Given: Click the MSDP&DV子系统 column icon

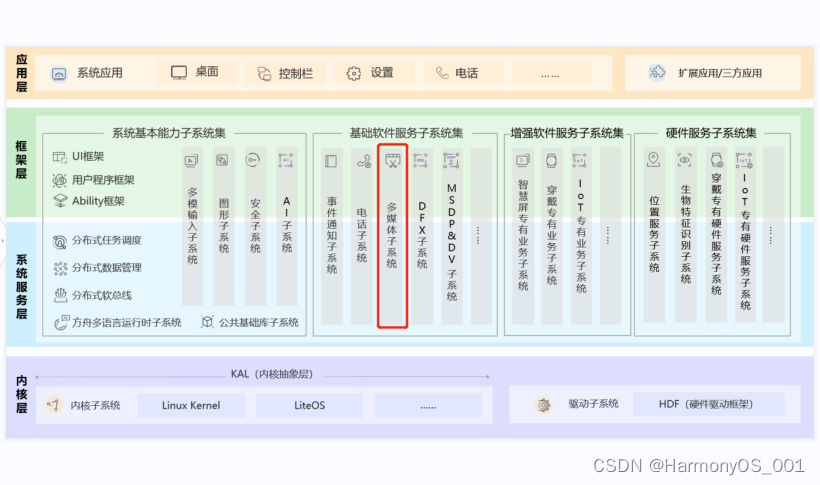Looking at the screenshot, I should [451, 160].
